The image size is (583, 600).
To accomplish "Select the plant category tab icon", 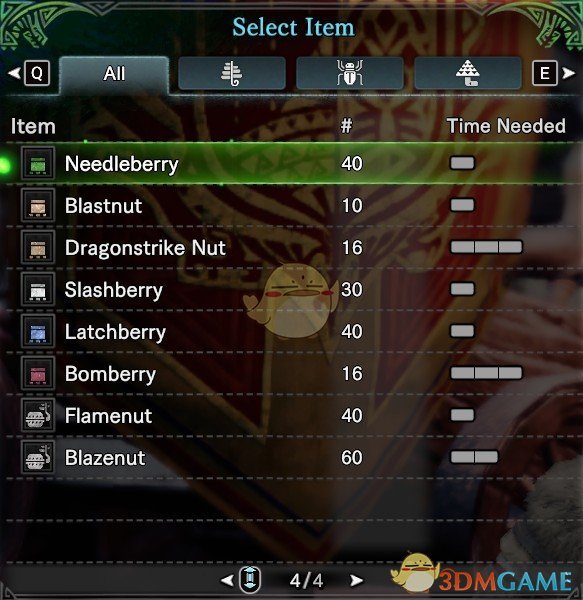I will 232,73.
